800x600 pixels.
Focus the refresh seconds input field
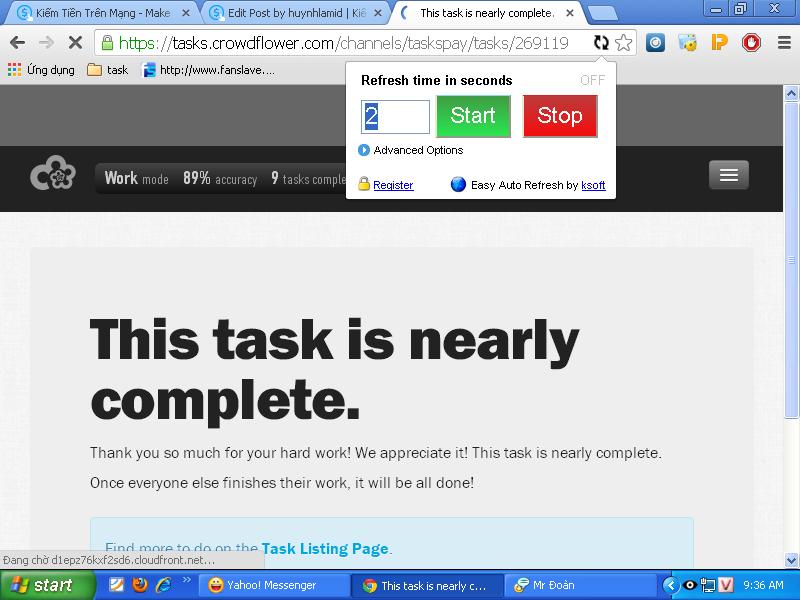(x=395, y=116)
